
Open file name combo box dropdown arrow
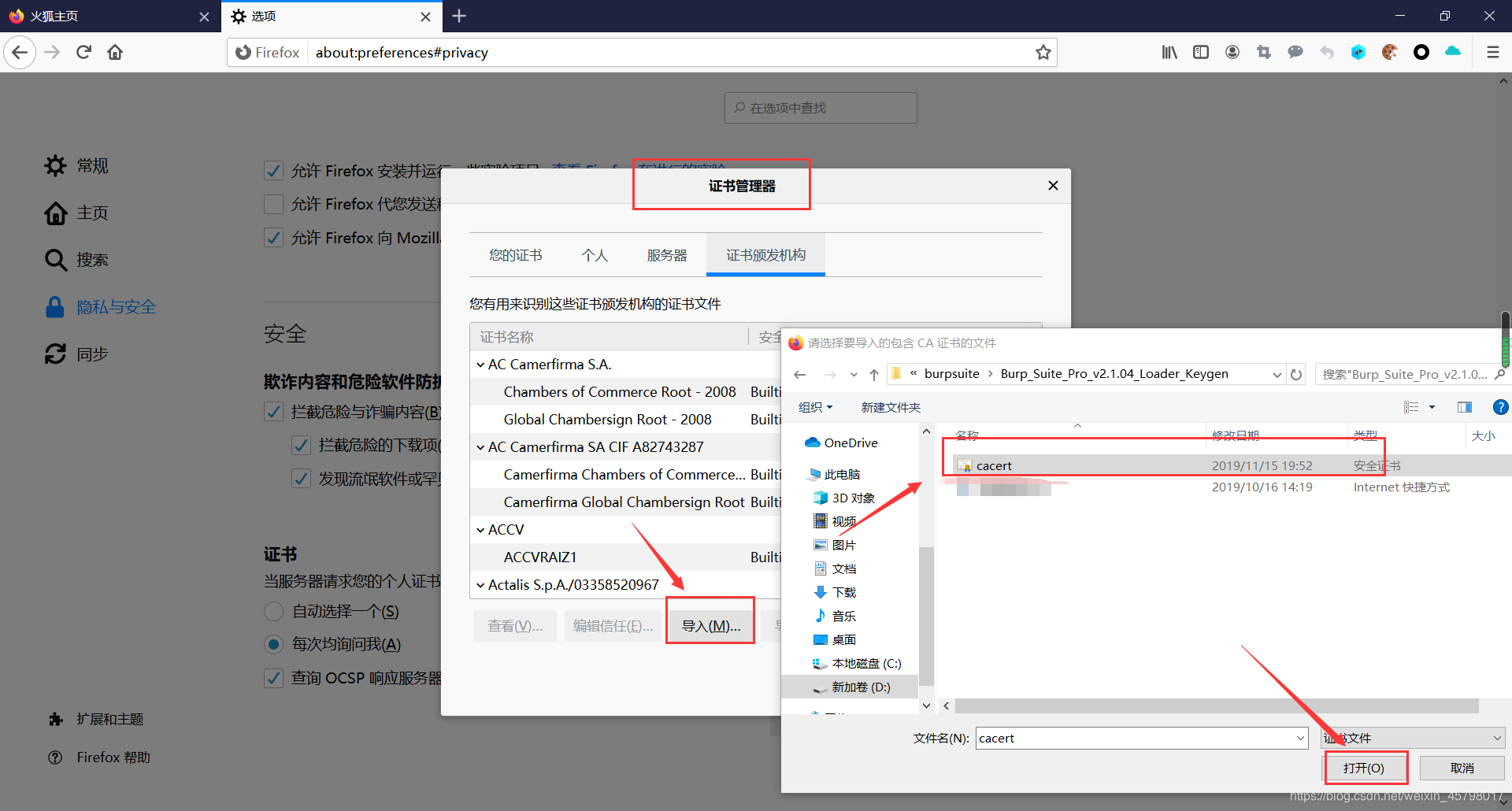pos(1300,738)
